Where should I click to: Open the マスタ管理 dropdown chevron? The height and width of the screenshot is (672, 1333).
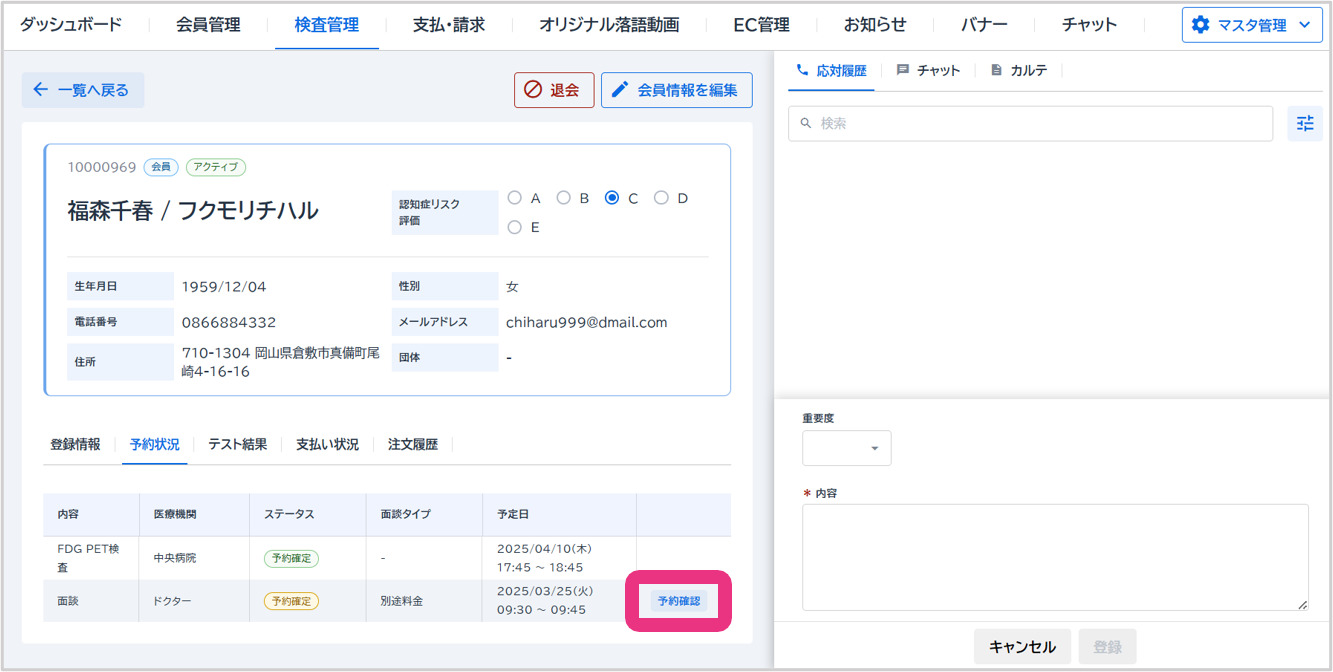pyautogui.click(x=1303, y=25)
